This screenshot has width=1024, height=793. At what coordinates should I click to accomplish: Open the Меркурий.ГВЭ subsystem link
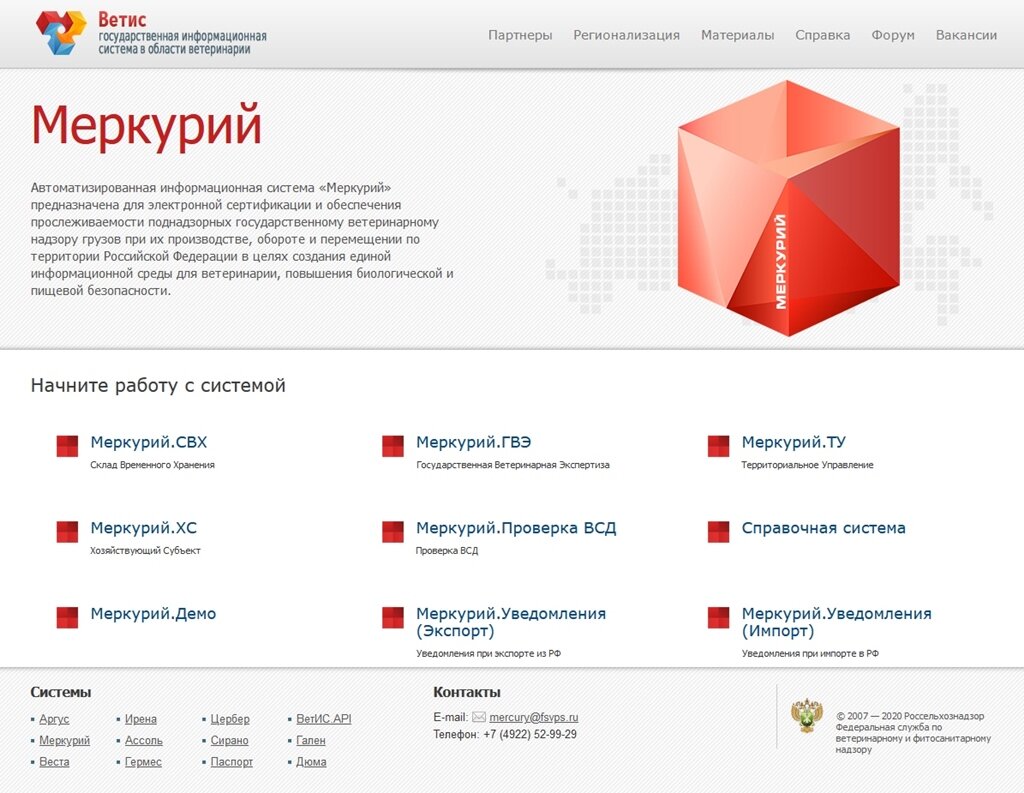[473, 442]
